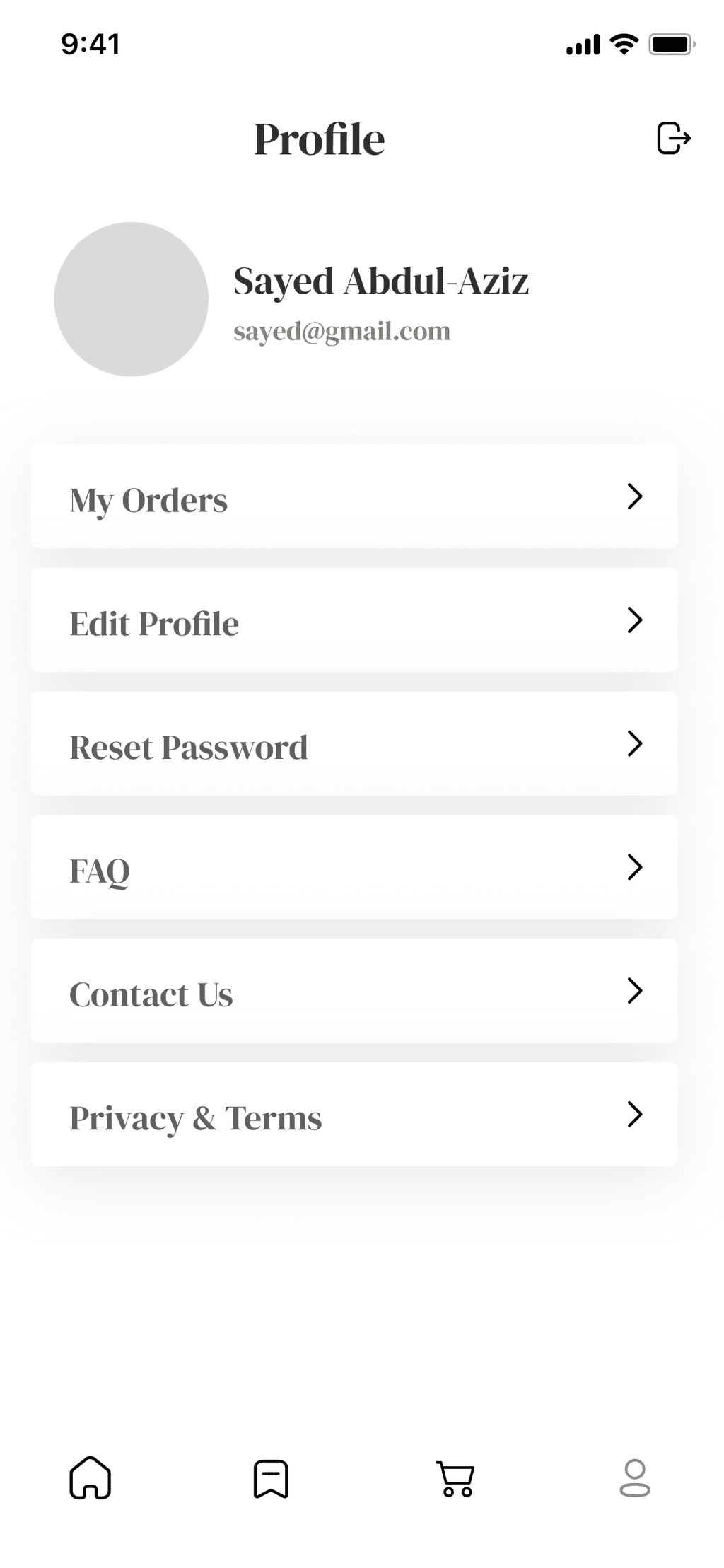Open the Home tab icon
The width and height of the screenshot is (724, 1568).
point(90,1477)
